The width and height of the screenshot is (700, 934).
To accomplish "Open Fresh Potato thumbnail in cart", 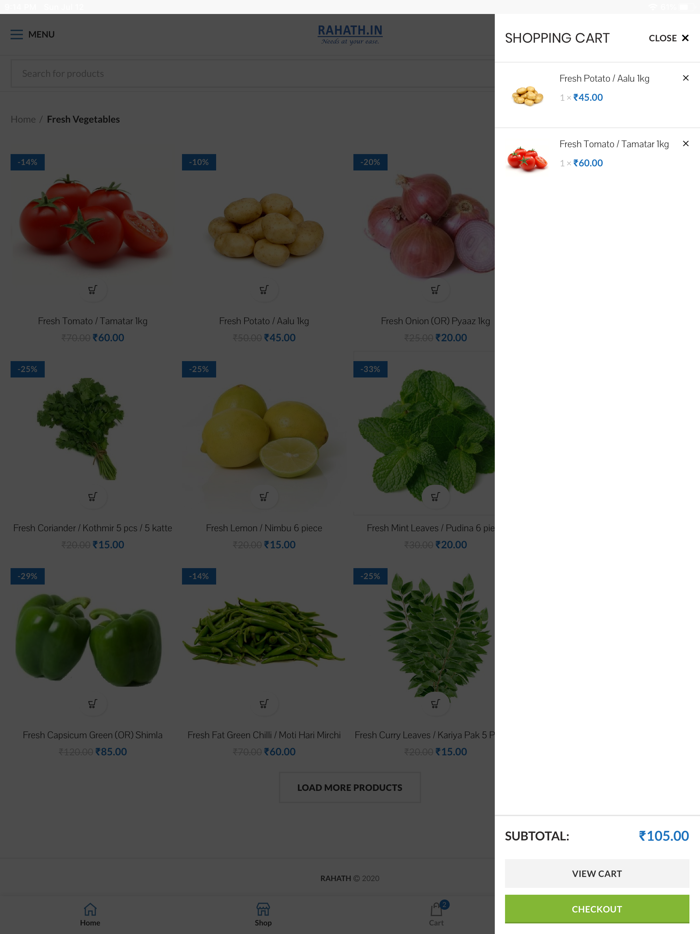I will (527, 95).
